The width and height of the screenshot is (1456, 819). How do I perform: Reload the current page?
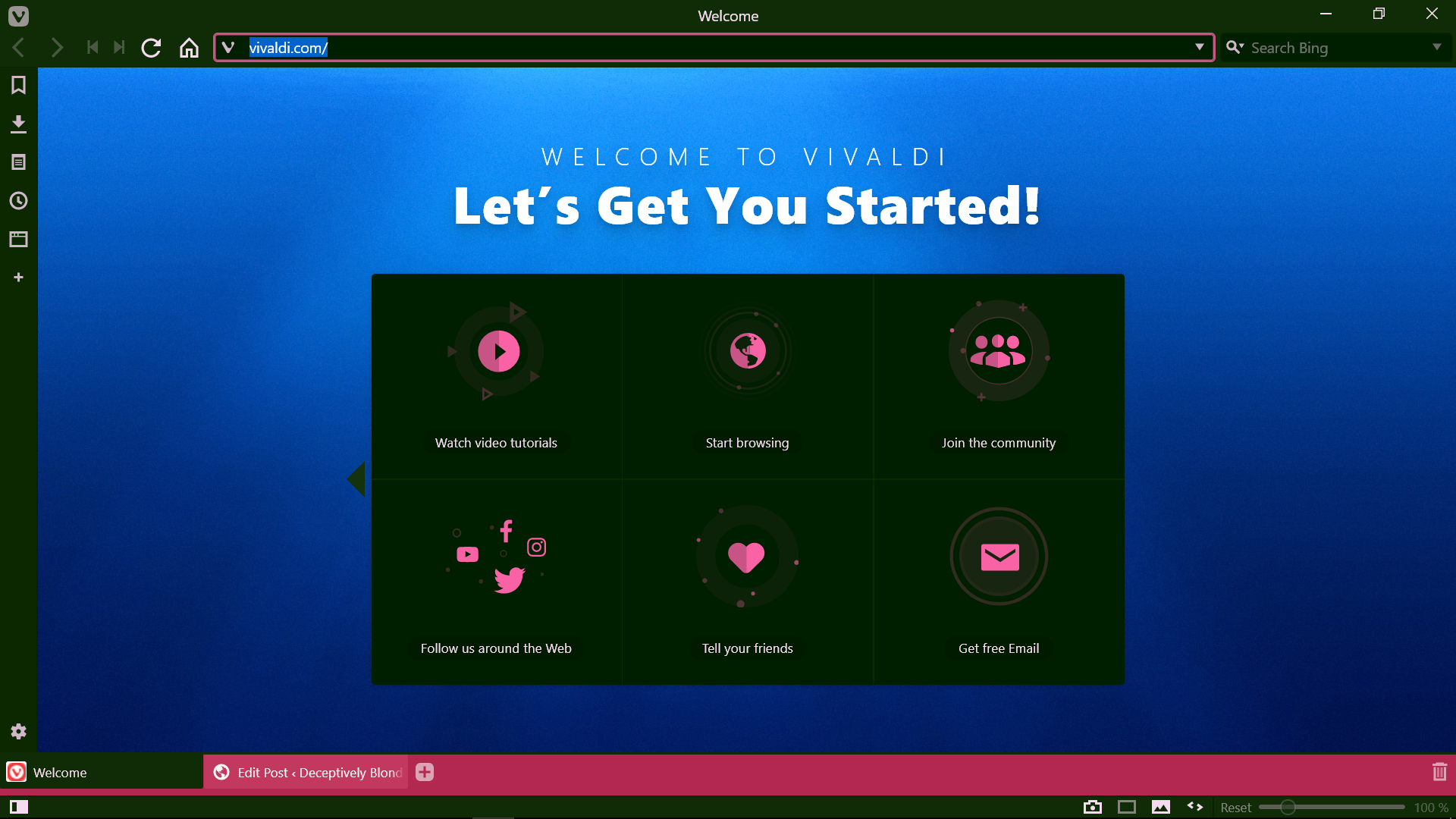pyautogui.click(x=151, y=48)
